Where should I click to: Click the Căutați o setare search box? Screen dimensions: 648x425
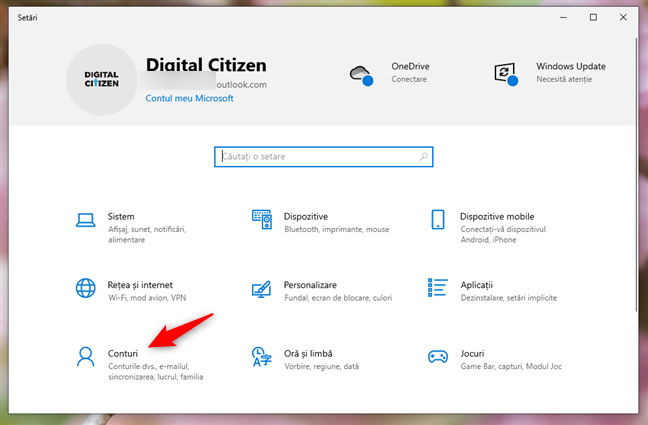[323, 157]
